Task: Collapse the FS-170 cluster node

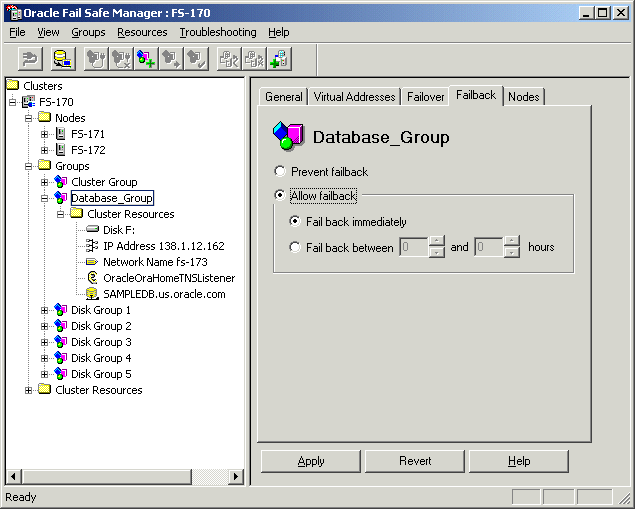Action: (x=13, y=102)
